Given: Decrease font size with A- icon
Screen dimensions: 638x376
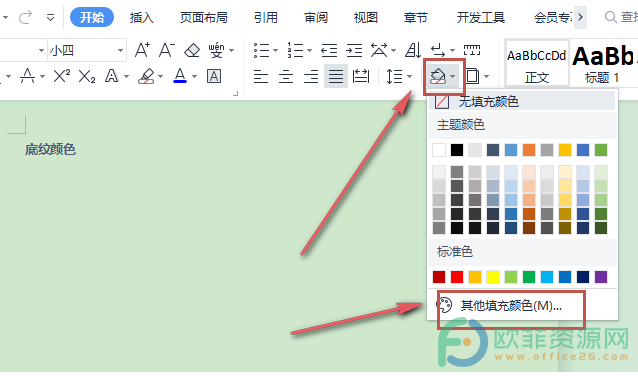Looking at the screenshot, I should tap(167, 50).
